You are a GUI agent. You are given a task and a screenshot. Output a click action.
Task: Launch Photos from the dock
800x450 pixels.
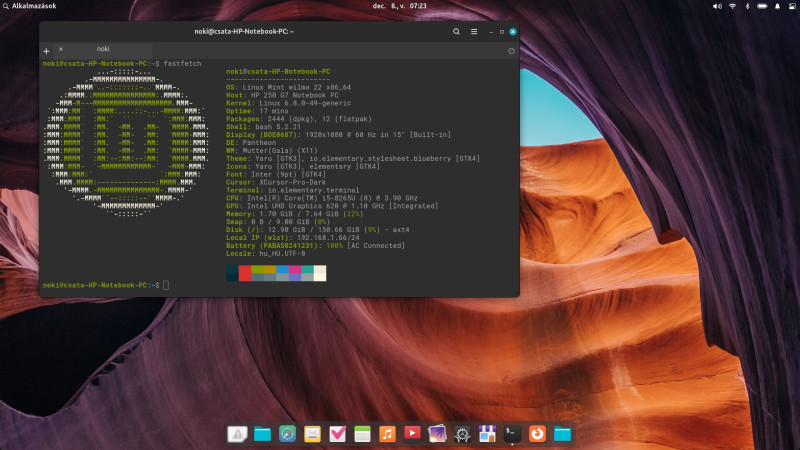(437, 434)
